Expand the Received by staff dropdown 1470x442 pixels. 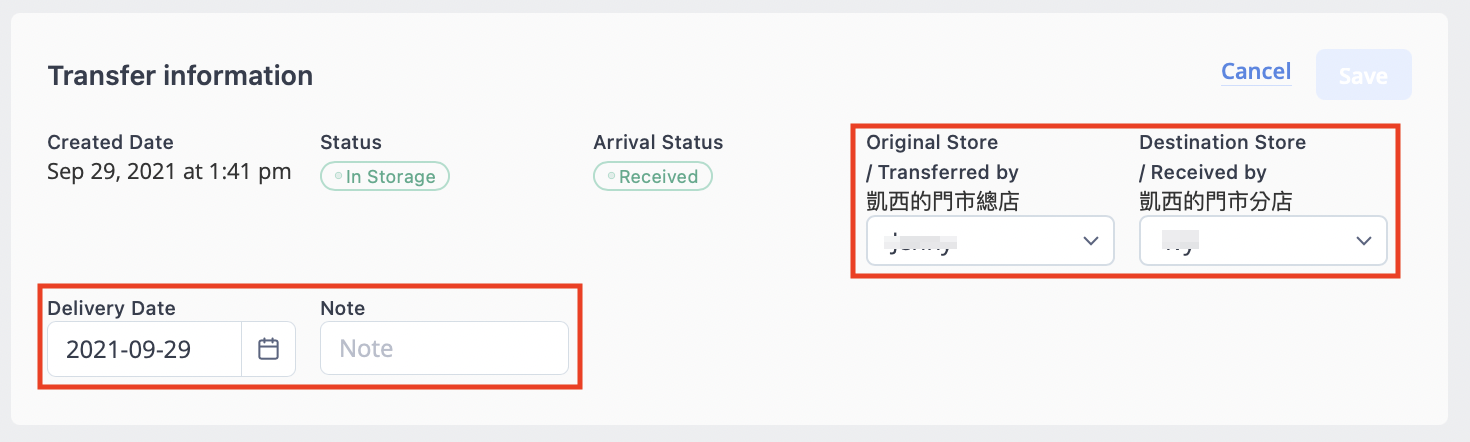coord(1263,241)
